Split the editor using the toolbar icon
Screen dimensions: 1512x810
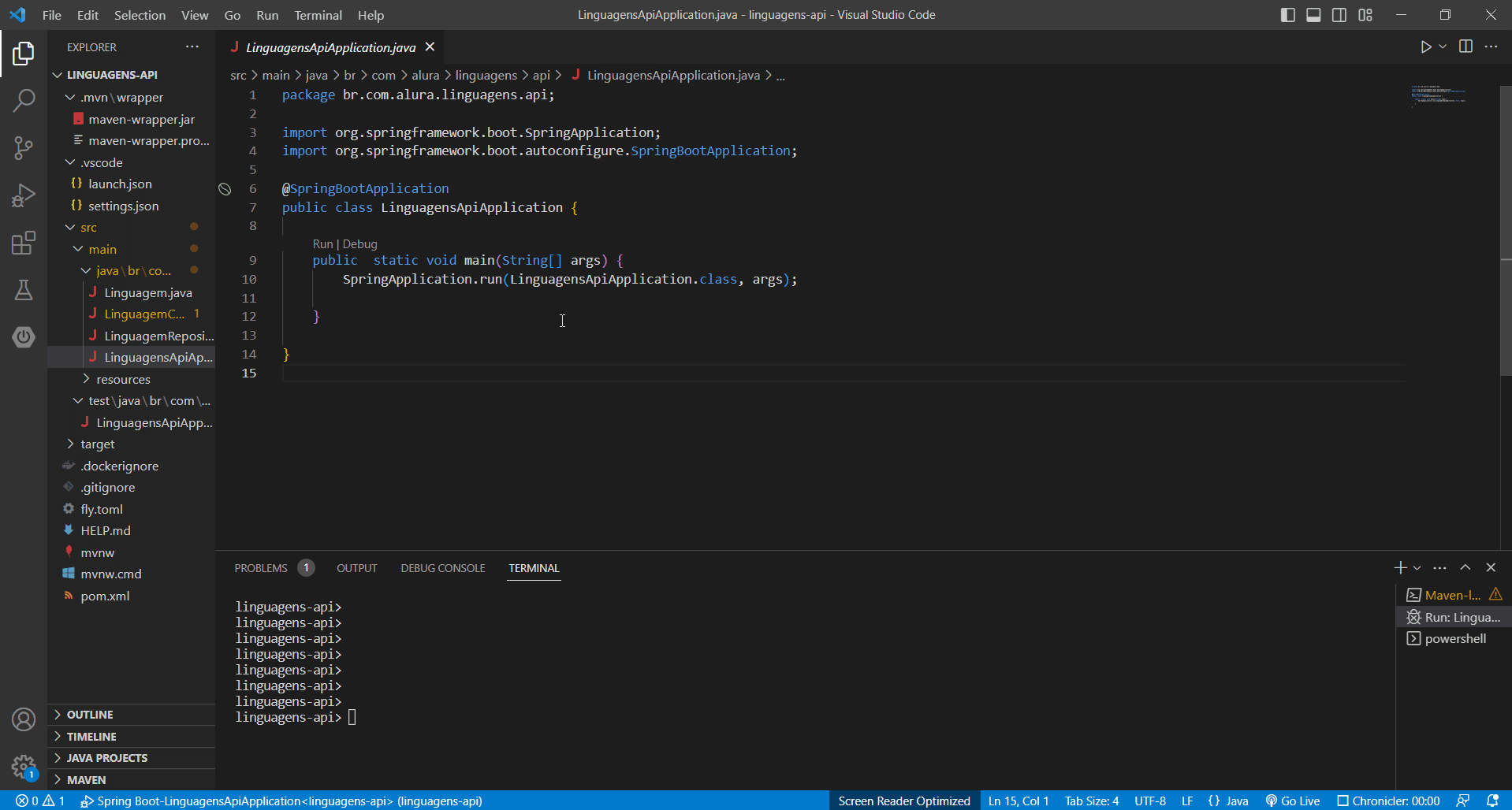coord(1466,46)
